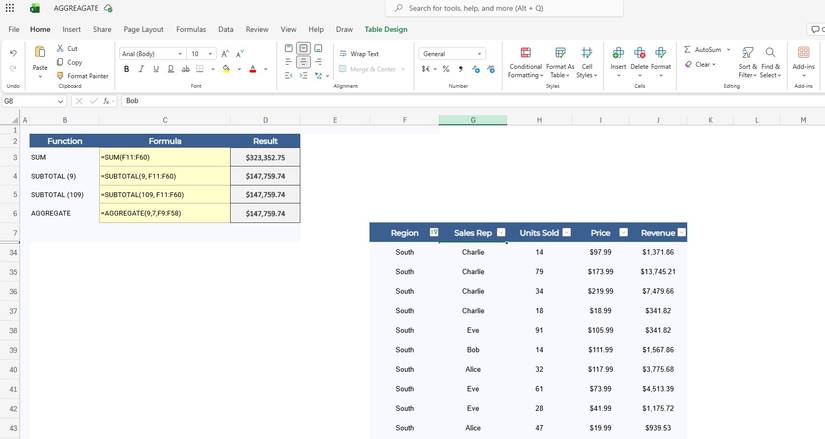Apply the yellow fill color
The width and height of the screenshot is (825, 439).
226,69
